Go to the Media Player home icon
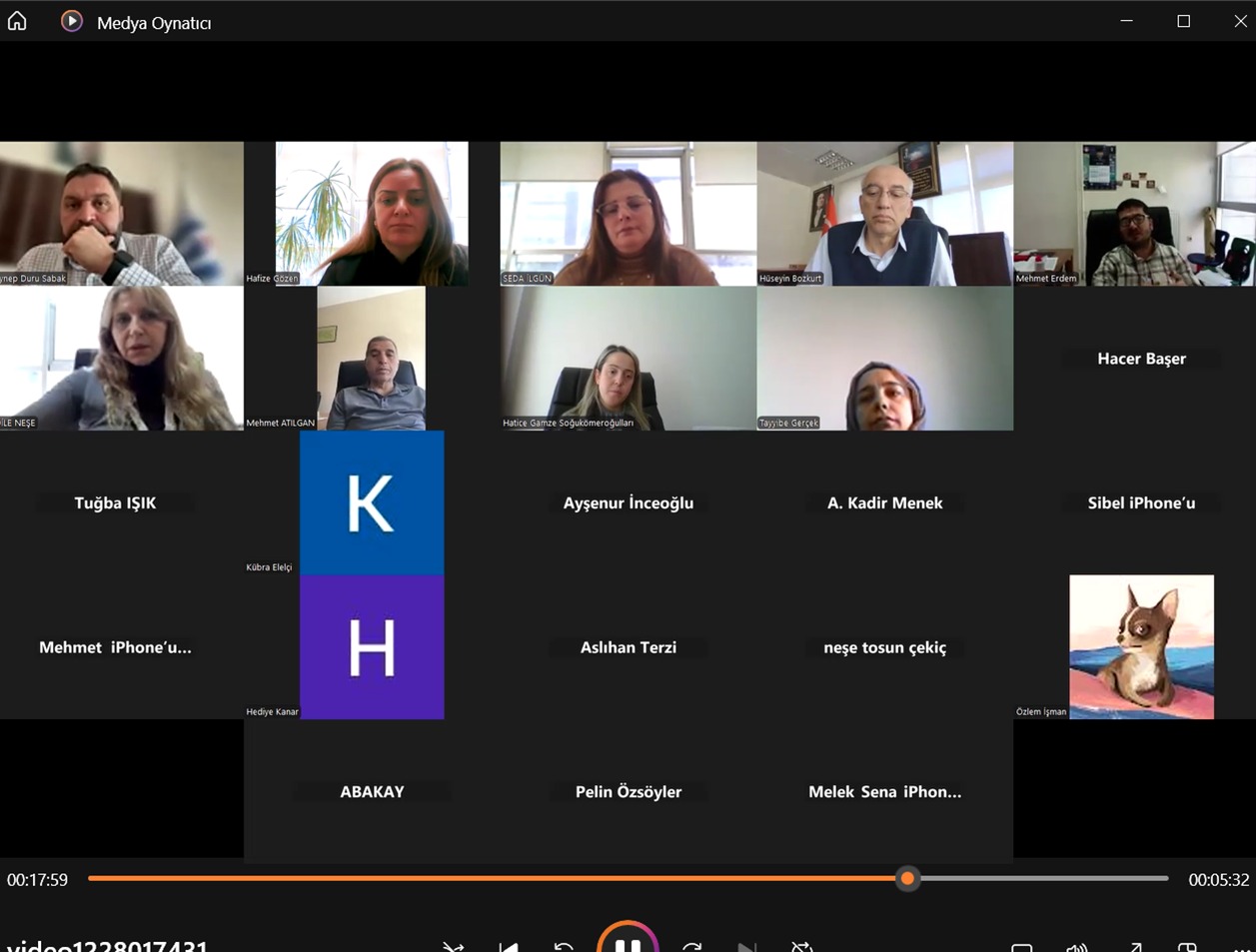1256x952 pixels. pyautogui.click(x=17, y=21)
